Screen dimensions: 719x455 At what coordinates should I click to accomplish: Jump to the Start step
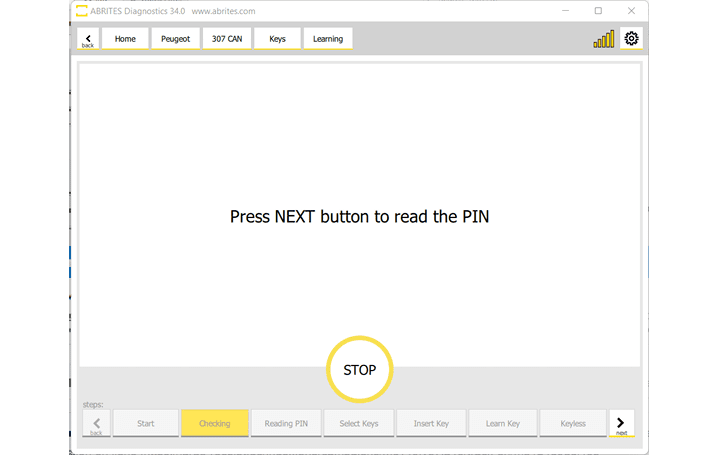(146, 423)
